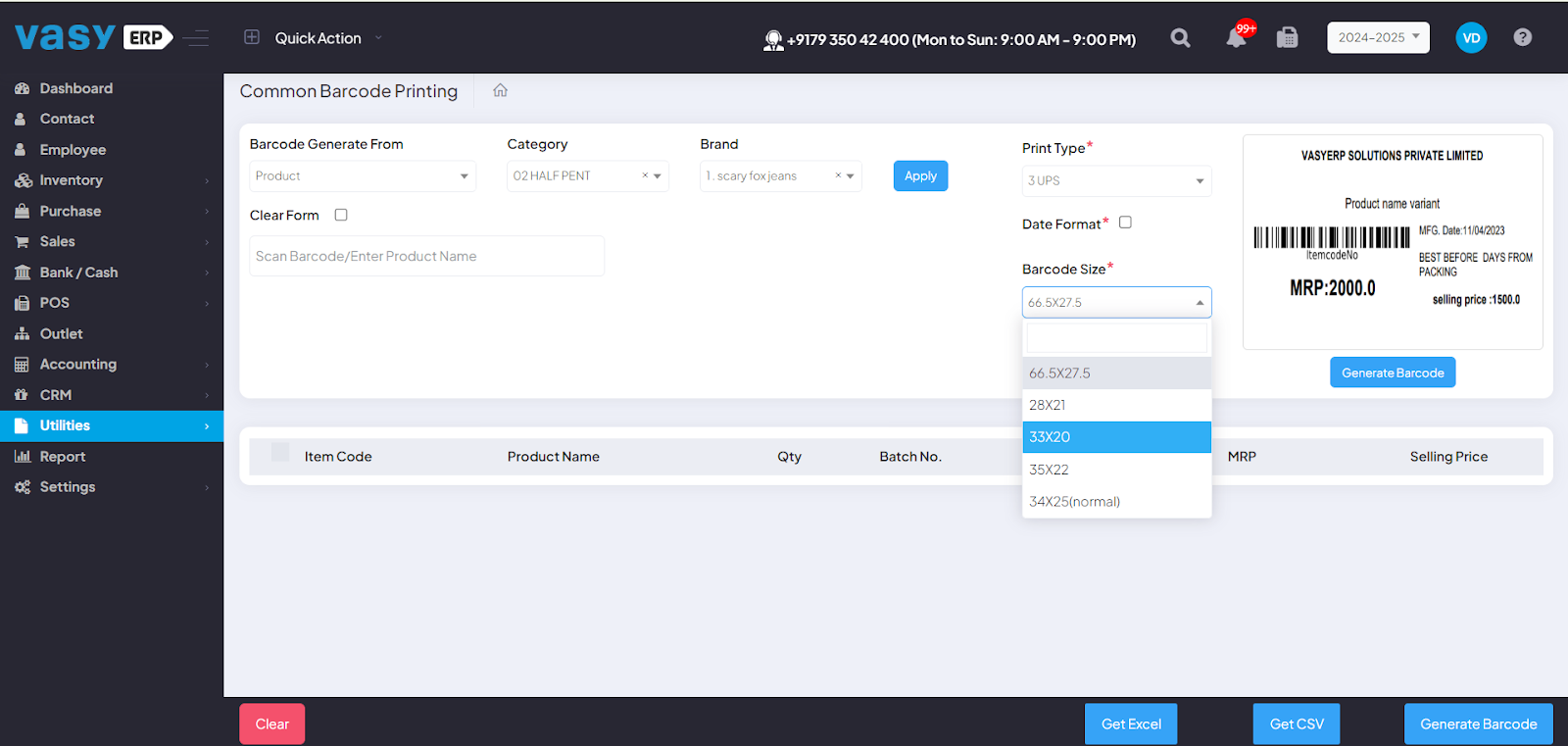This screenshot has height=746, width=1568.
Task: Click the Sales cart icon
Action: point(22,241)
